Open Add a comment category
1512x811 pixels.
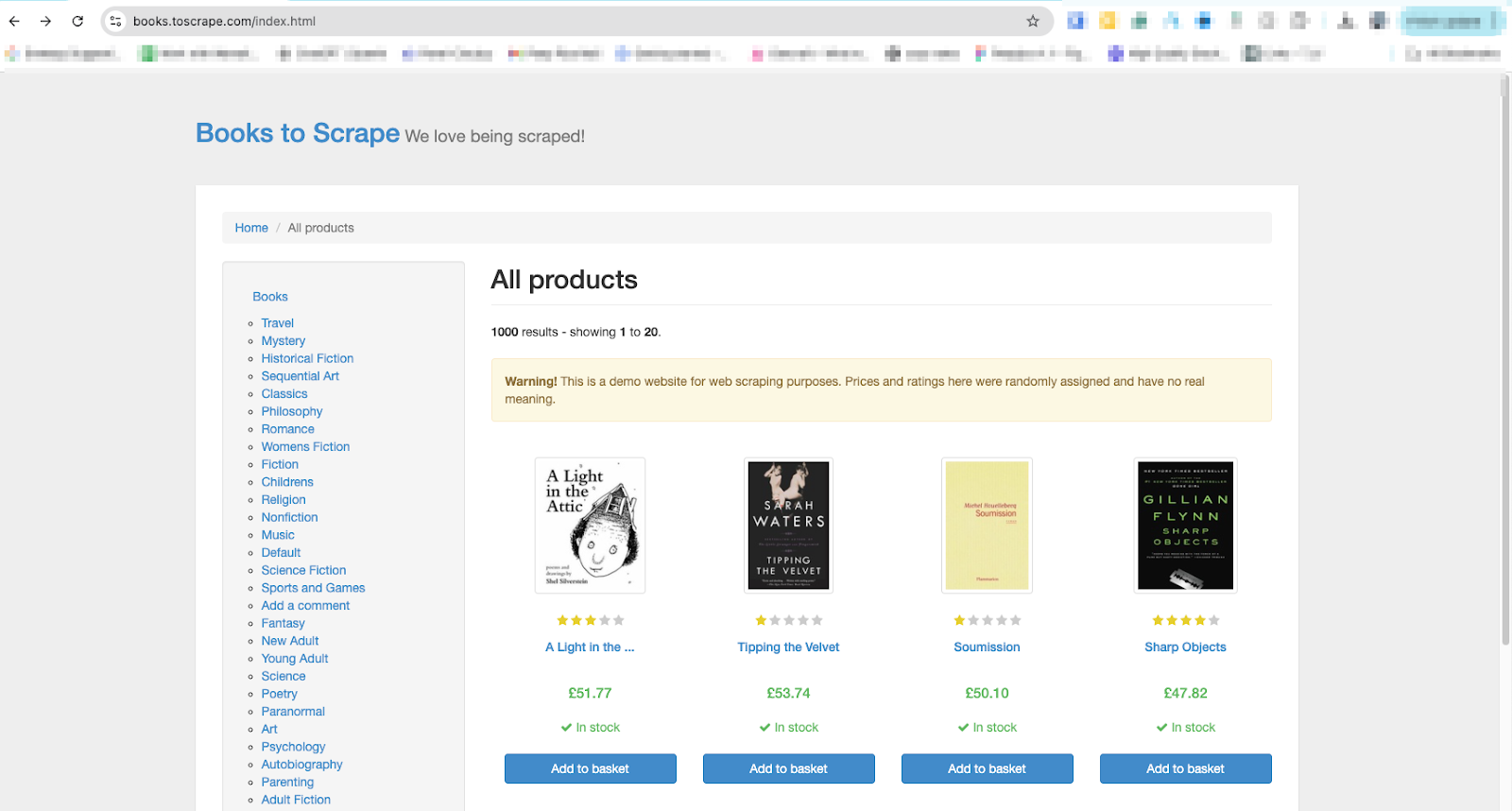coord(305,606)
